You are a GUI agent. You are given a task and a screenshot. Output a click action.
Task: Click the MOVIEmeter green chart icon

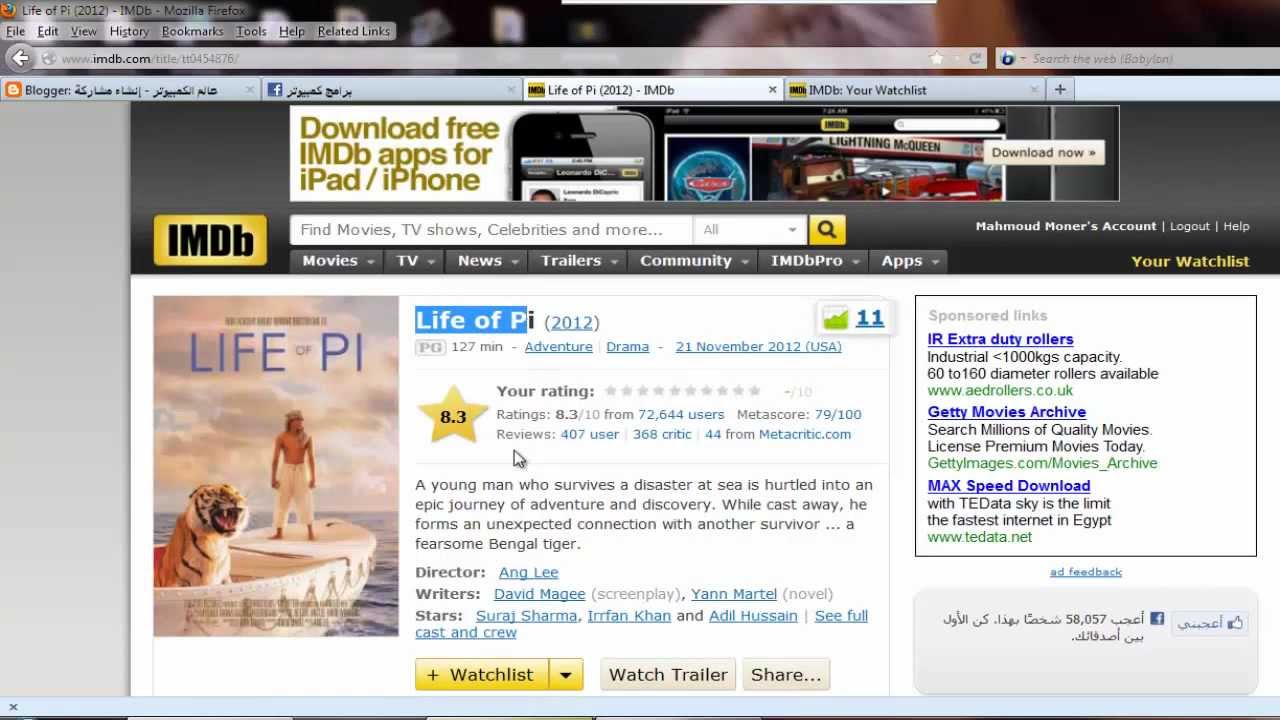pos(835,318)
